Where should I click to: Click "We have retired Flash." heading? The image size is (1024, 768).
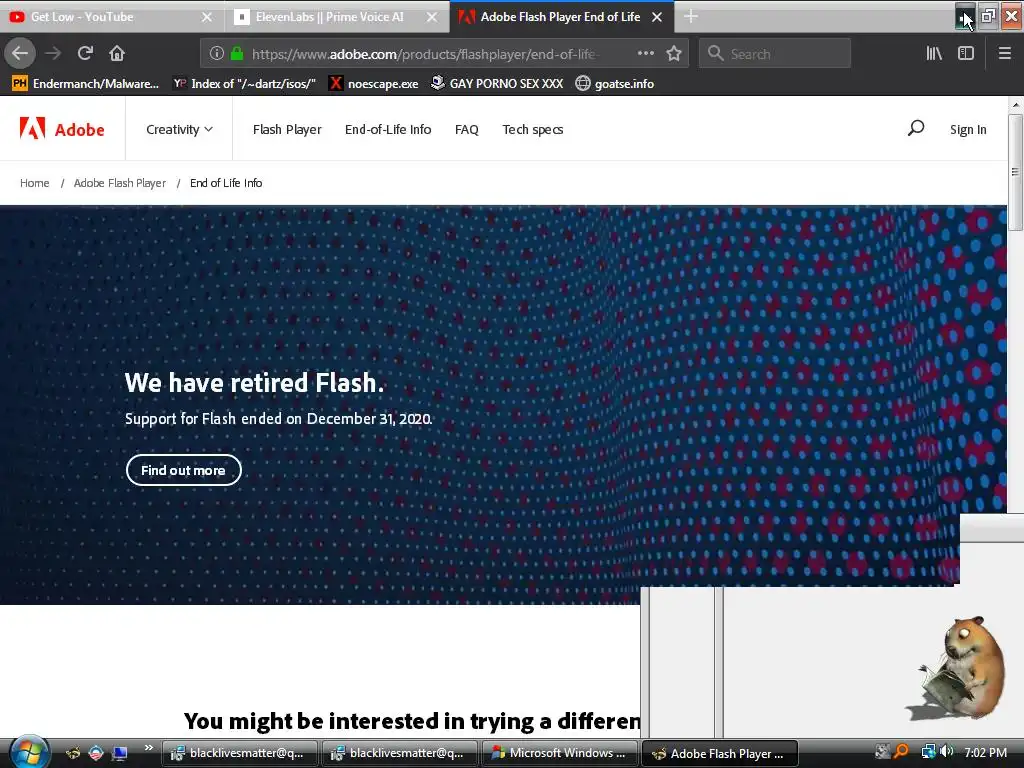pyautogui.click(x=254, y=383)
